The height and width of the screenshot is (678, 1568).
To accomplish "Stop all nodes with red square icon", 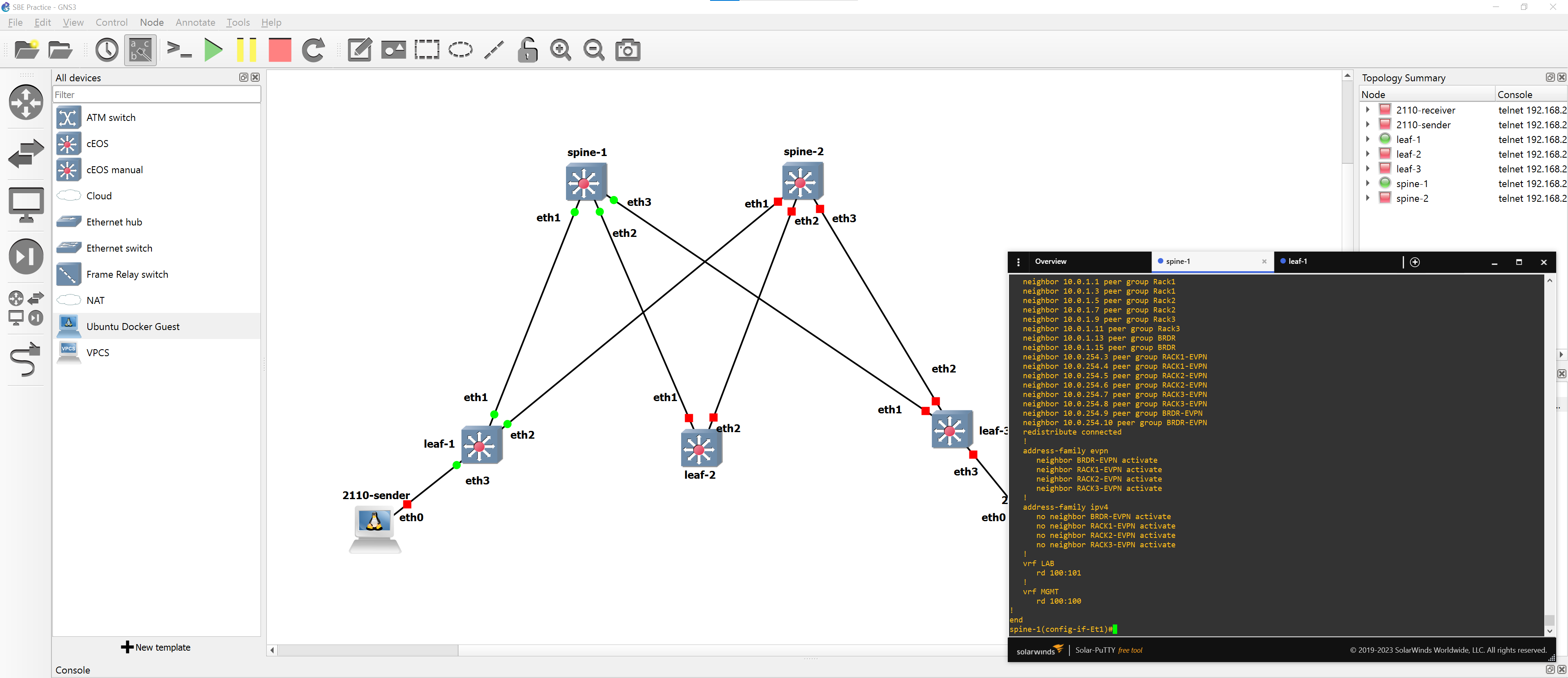I will pyautogui.click(x=280, y=50).
